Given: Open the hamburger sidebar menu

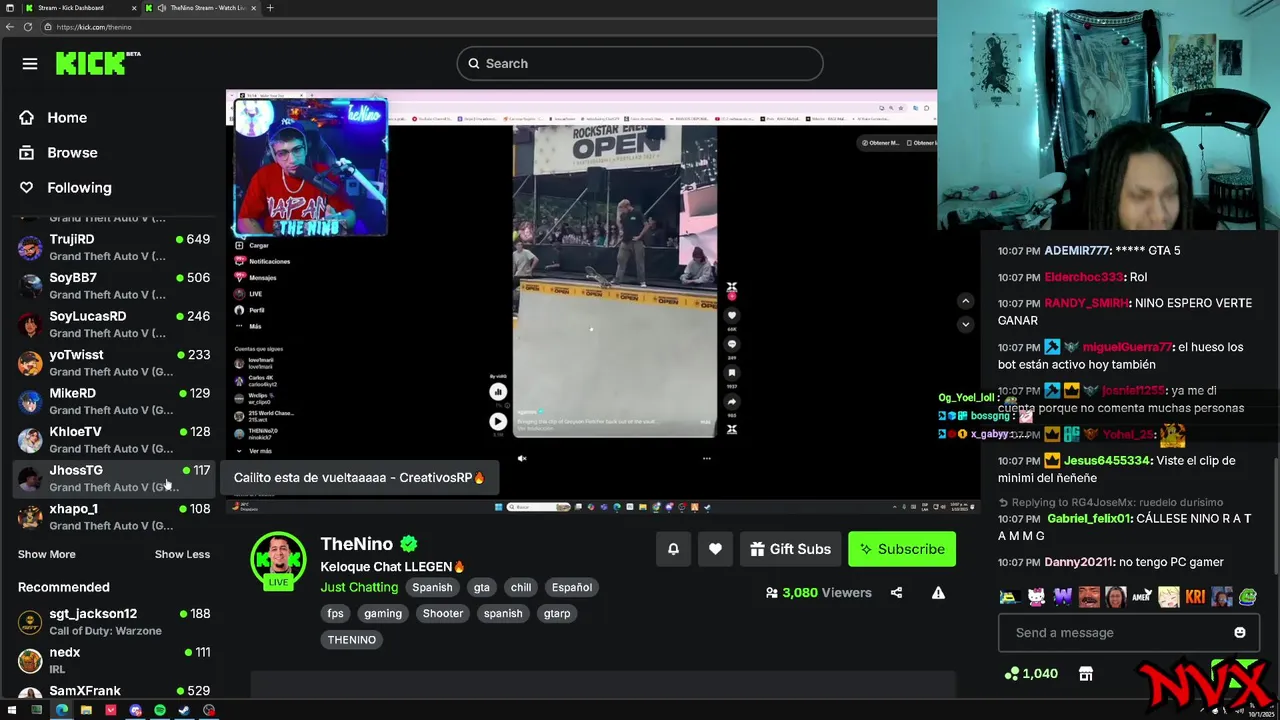Looking at the screenshot, I should coord(30,63).
